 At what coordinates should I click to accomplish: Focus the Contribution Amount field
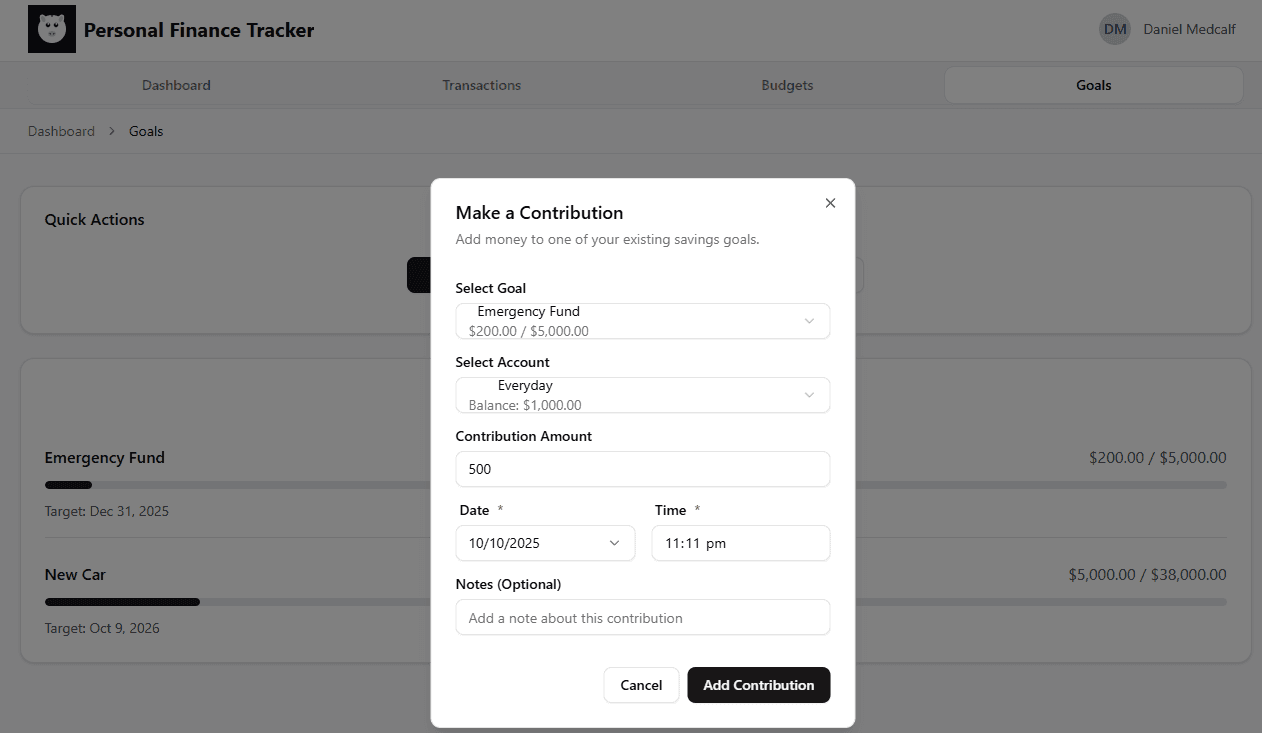click(x=642, y=469)
